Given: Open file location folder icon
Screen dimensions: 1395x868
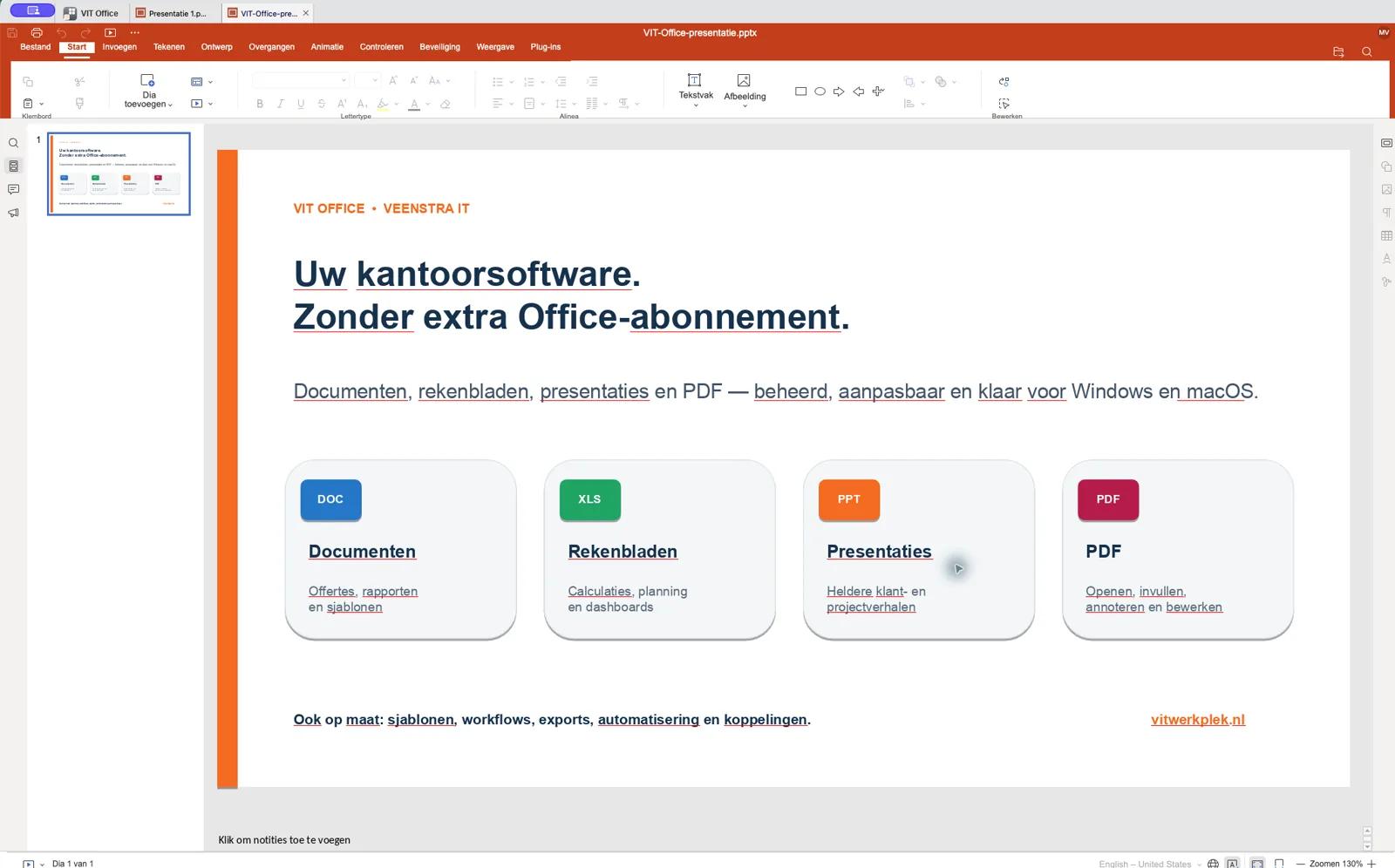Looking at the screenshot, I should pos(1338,52).
